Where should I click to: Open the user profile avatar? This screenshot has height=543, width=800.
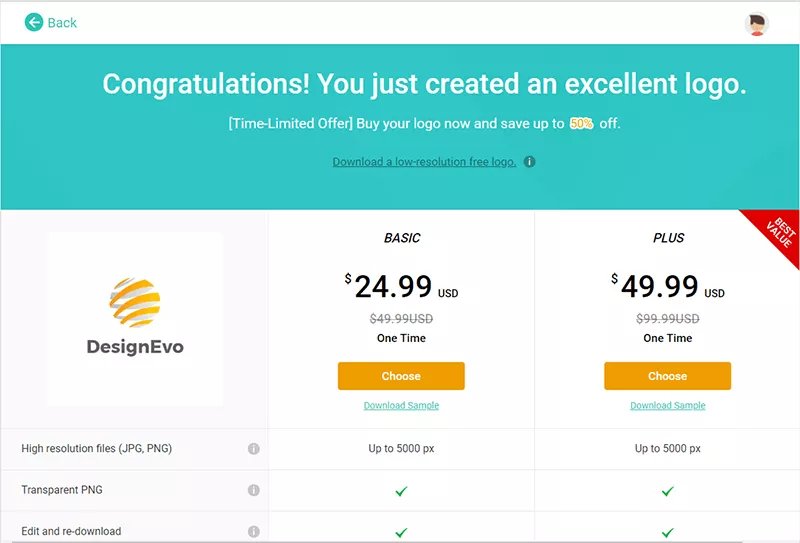[x=757, y=24]
